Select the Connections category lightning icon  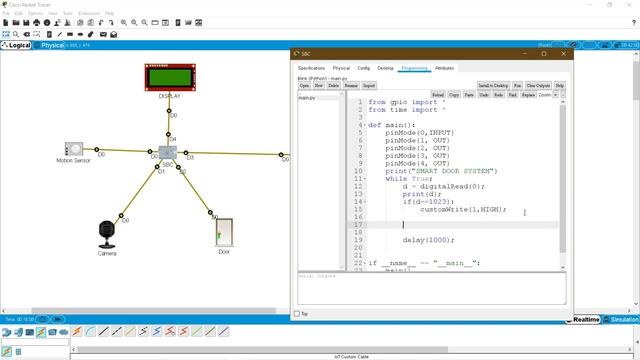coord(41,332)
